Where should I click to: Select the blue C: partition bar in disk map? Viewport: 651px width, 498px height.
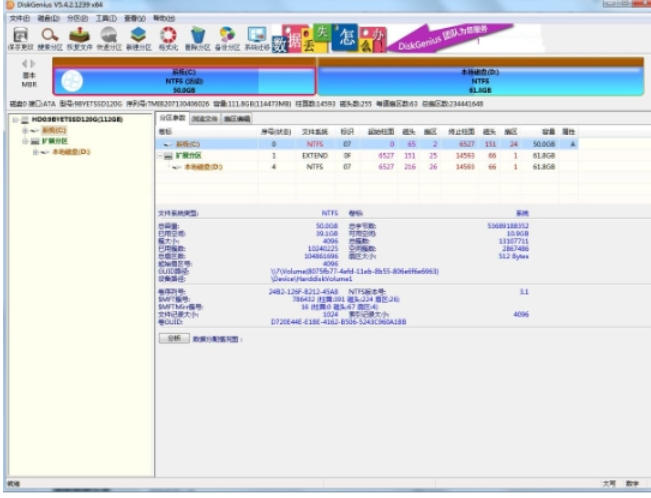coord(183,80)
